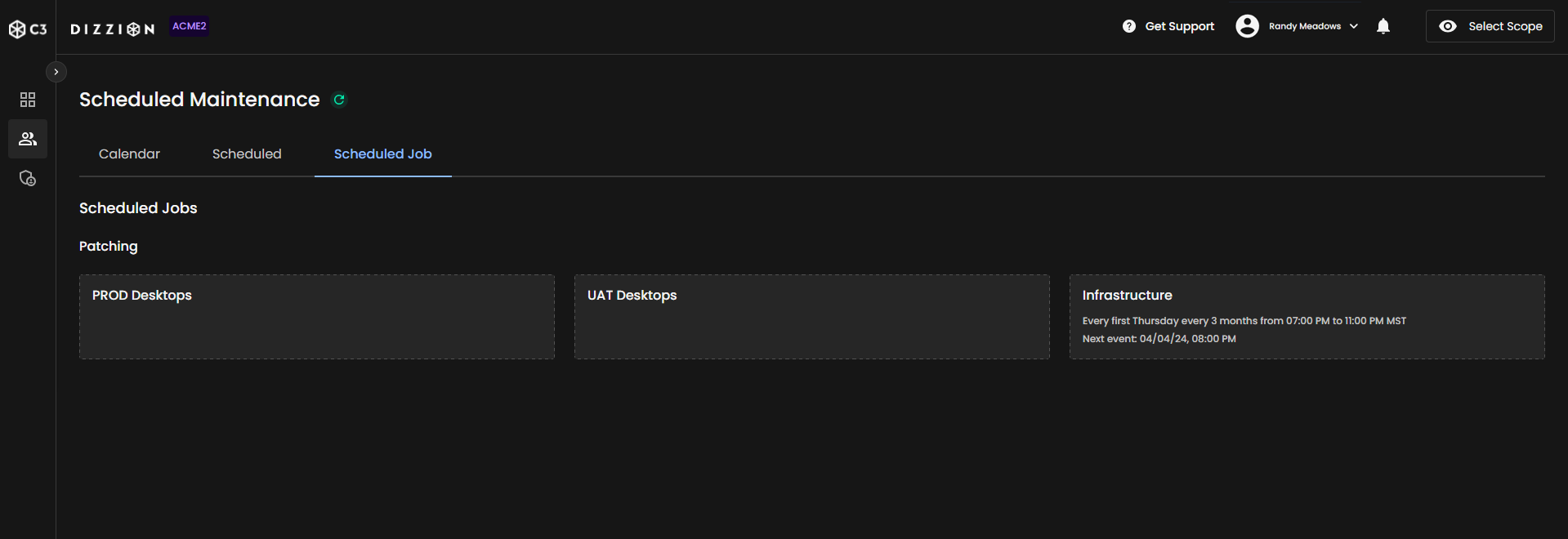The height and width of the screenshot is (539, 1568).
Task: Click the question mark help icon
Action: pos(1129,26)
